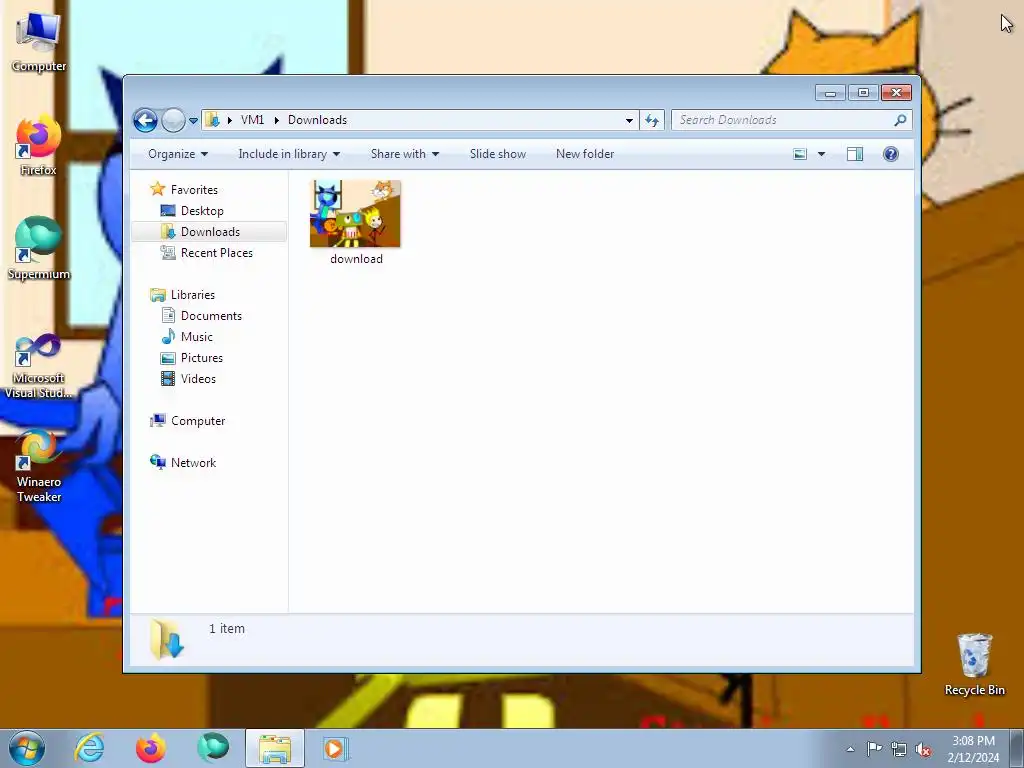Launch Windows Media Player from taskbar
The width and height of the screenshot is (1024, 768).
coord(336,748)
